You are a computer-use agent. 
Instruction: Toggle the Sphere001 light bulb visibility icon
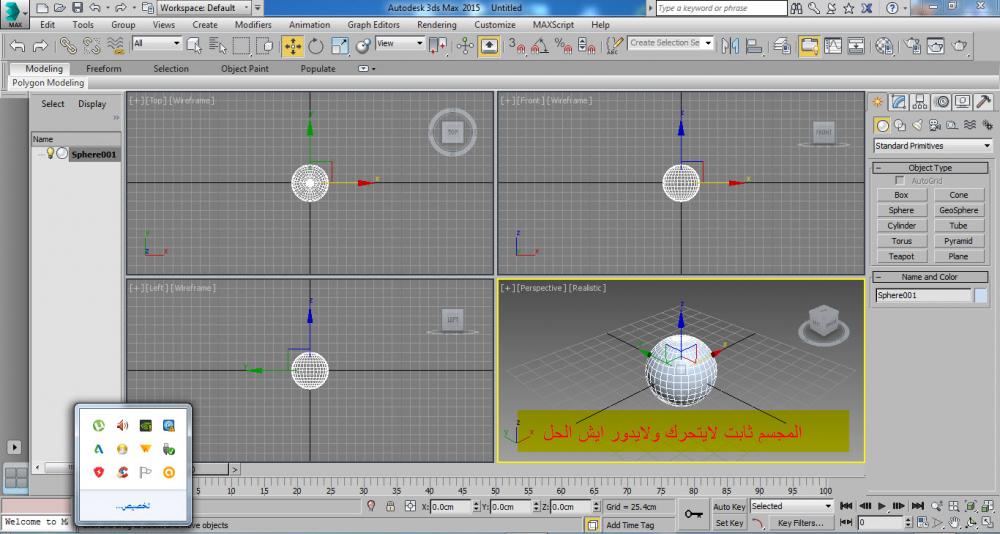49,154
